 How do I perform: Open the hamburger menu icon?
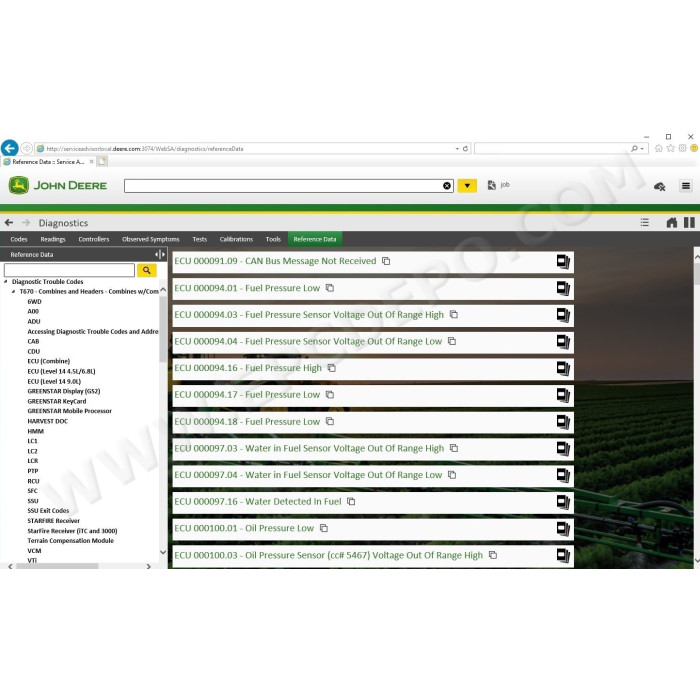686,186
